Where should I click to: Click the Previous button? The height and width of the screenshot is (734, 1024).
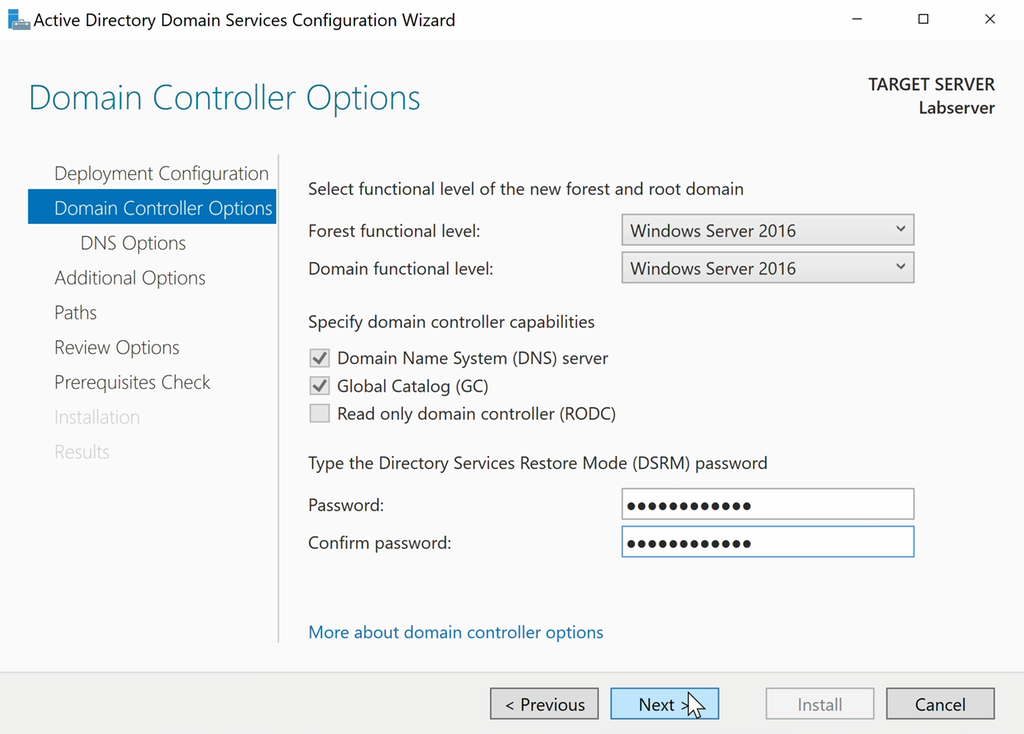point(544,704)
